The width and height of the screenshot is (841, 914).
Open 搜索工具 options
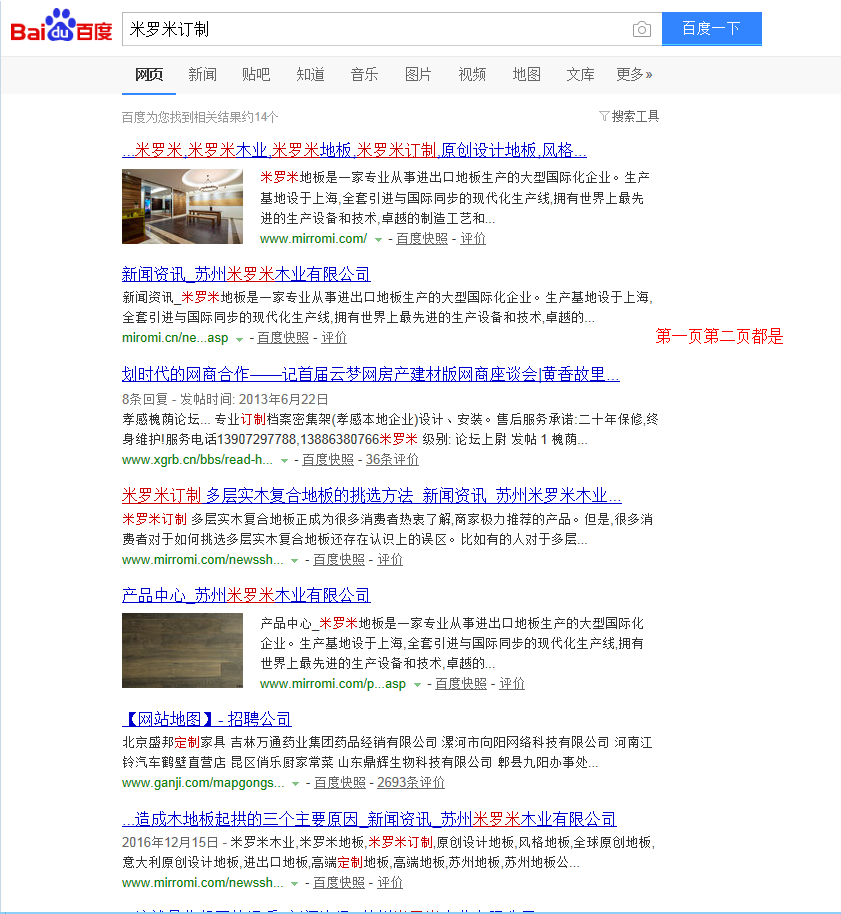[633, 116]
